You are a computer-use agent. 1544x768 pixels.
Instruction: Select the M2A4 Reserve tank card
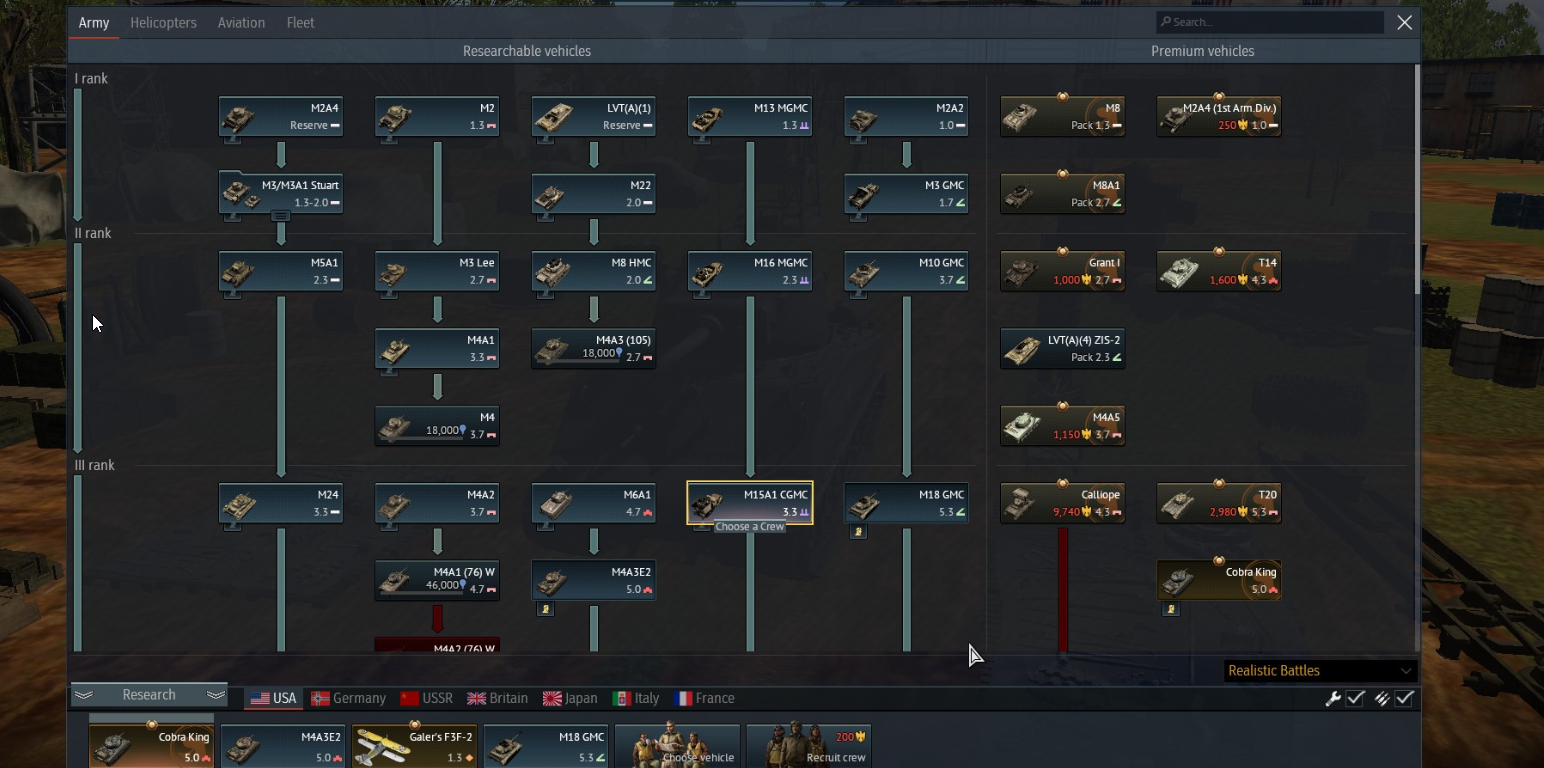coord(281,117)
